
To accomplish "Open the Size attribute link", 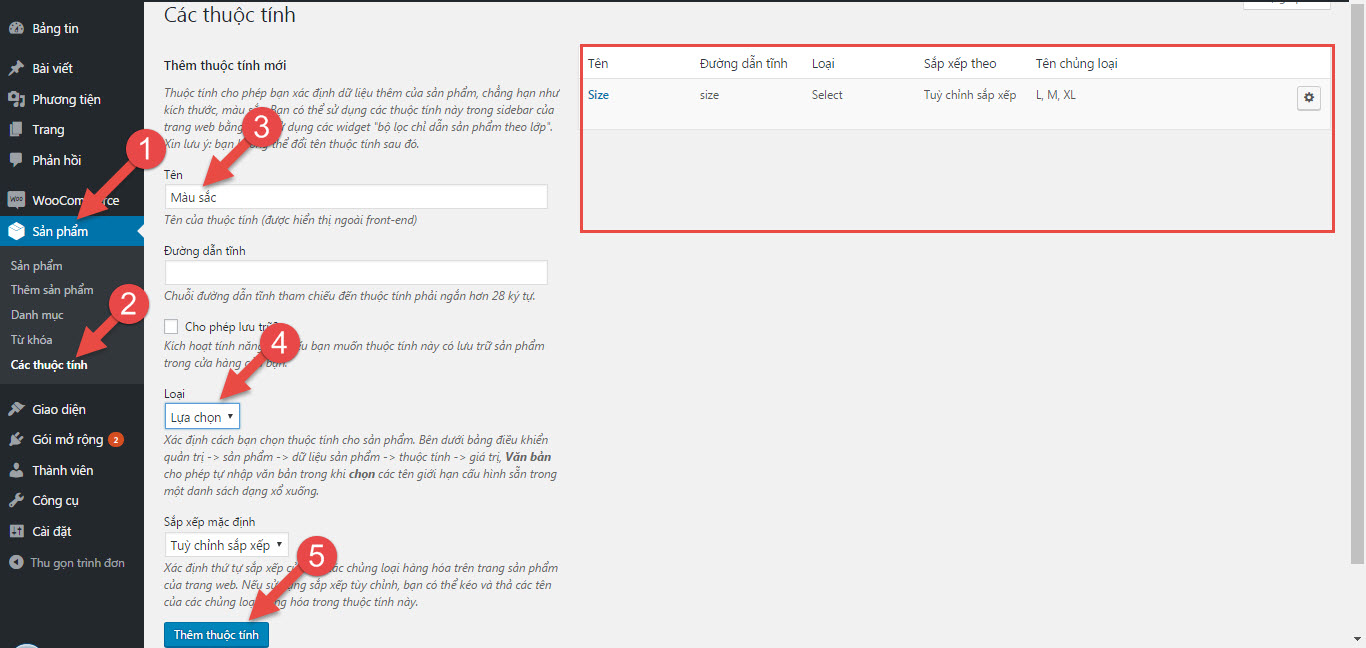I will click(x=598, y=95).
